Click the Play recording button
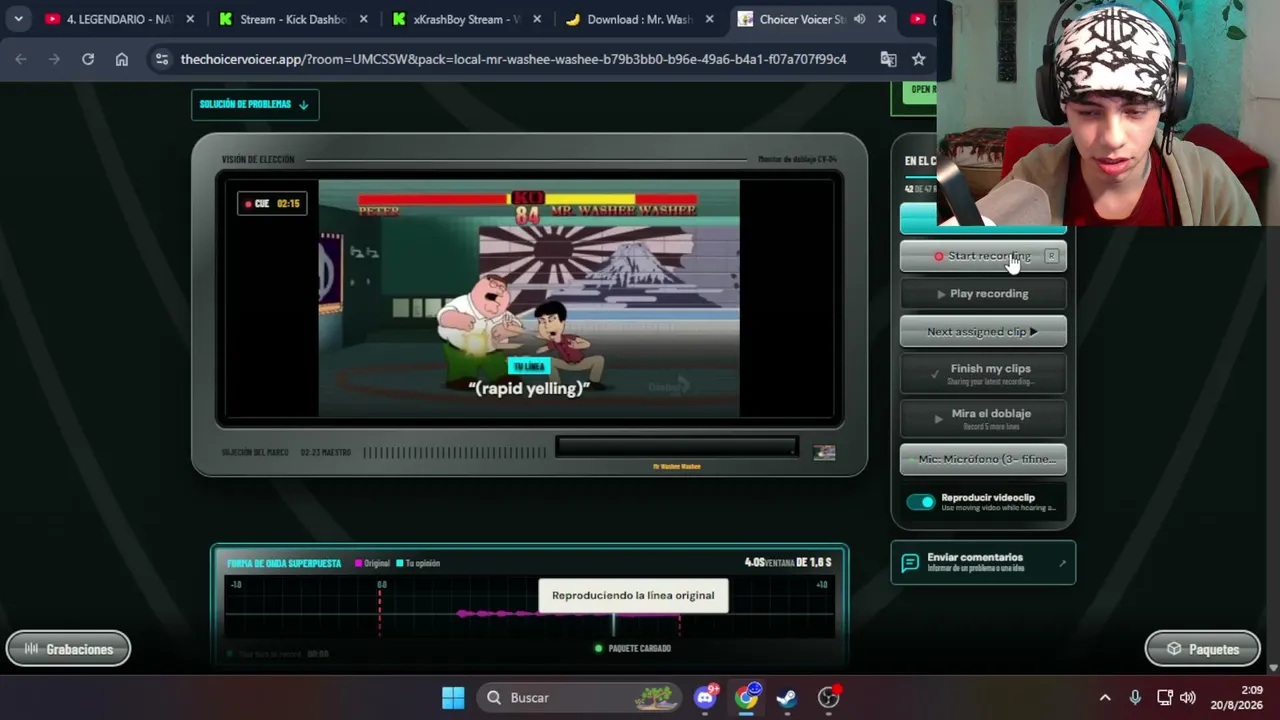1280x720 pixels. 983,294
